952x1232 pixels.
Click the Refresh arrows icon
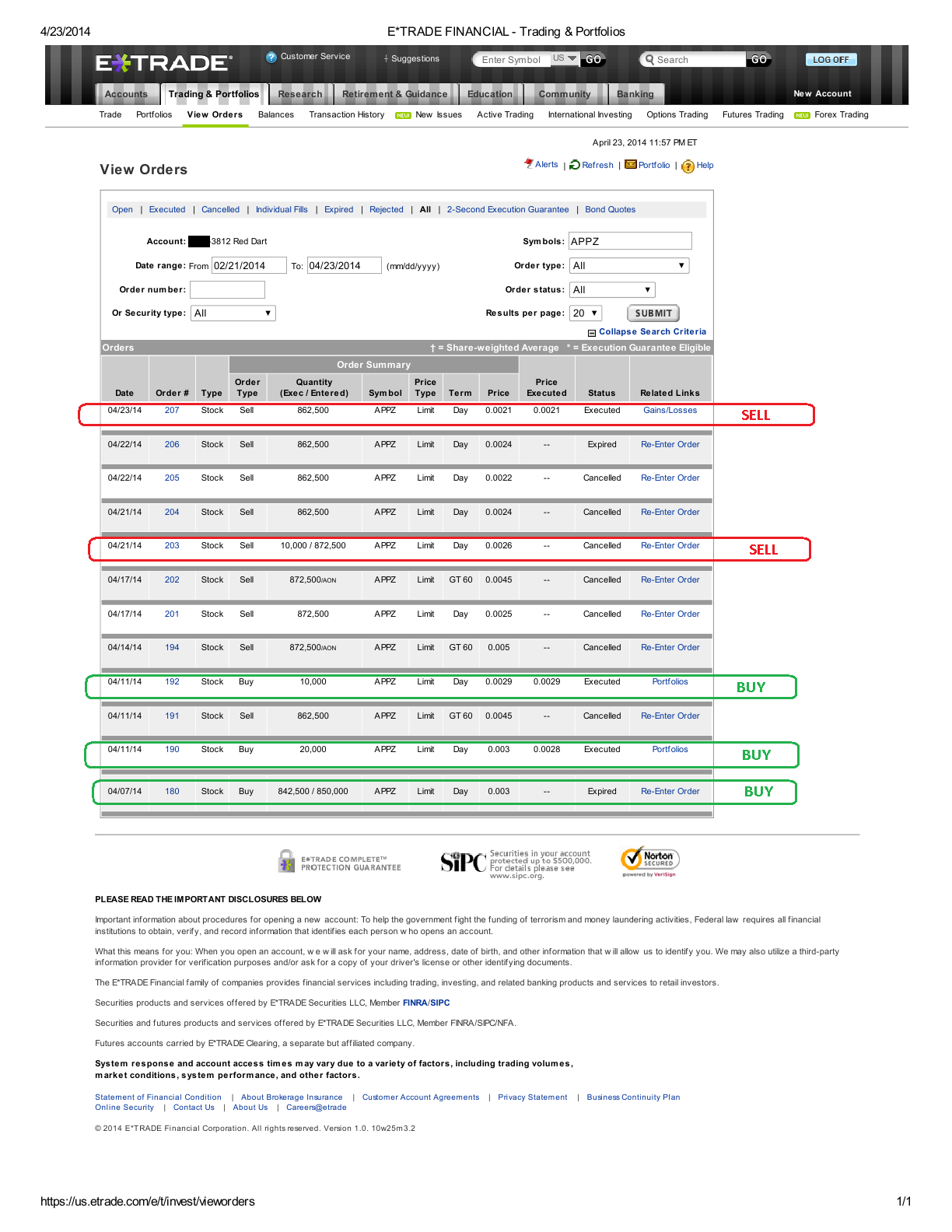point(575,165)
